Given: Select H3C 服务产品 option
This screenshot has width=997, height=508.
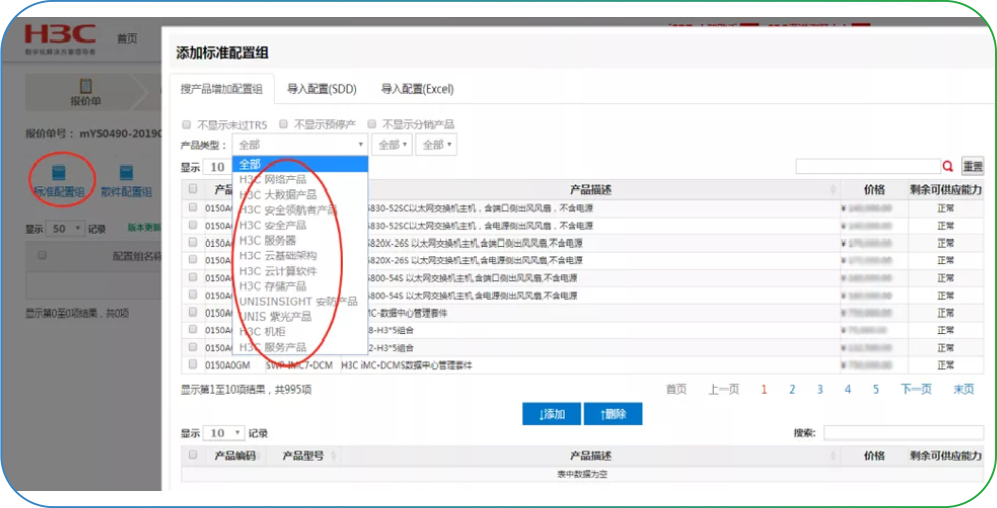Looking at the screenshot, I should pyautogui.click(x=300, y=347).
